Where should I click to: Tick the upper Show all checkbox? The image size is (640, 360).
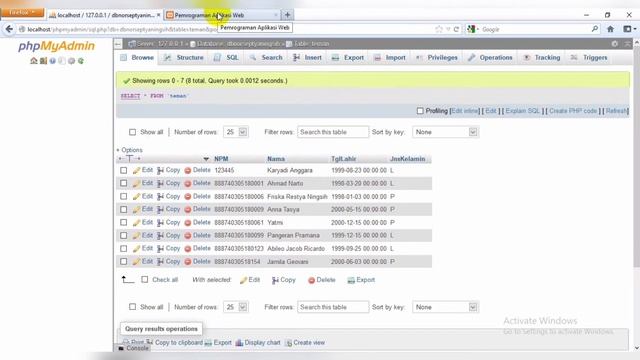click(132, 132)
